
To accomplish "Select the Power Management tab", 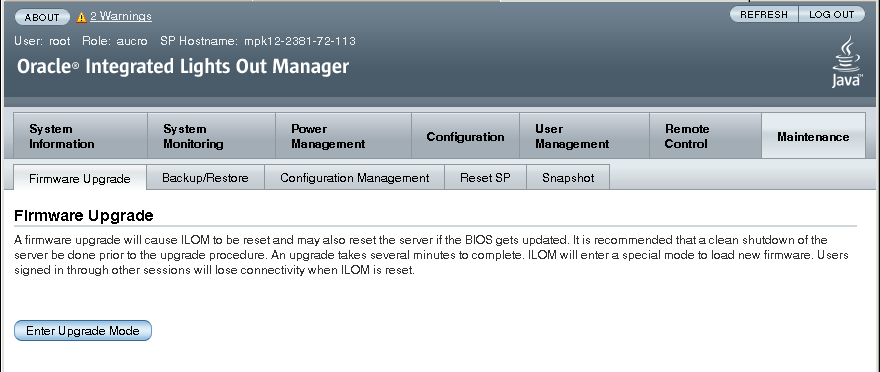I will pos(343,136).
